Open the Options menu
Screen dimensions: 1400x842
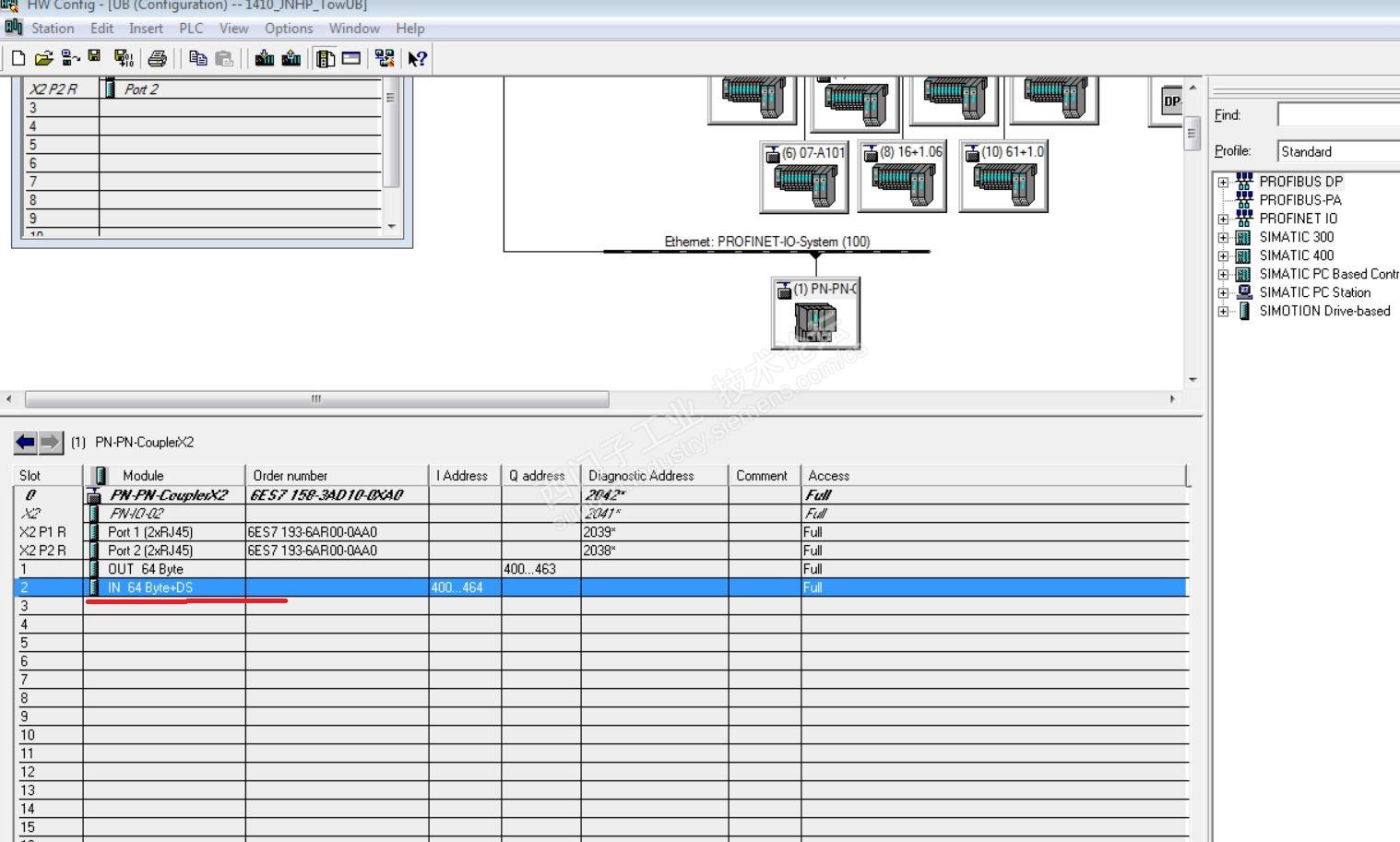[x=289, y=29]
